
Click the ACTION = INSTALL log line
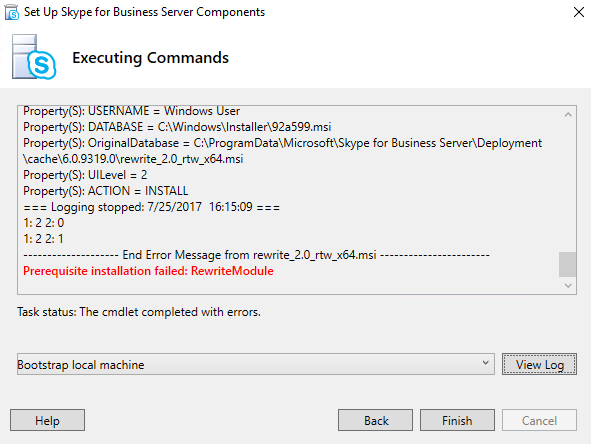(106, 191)
